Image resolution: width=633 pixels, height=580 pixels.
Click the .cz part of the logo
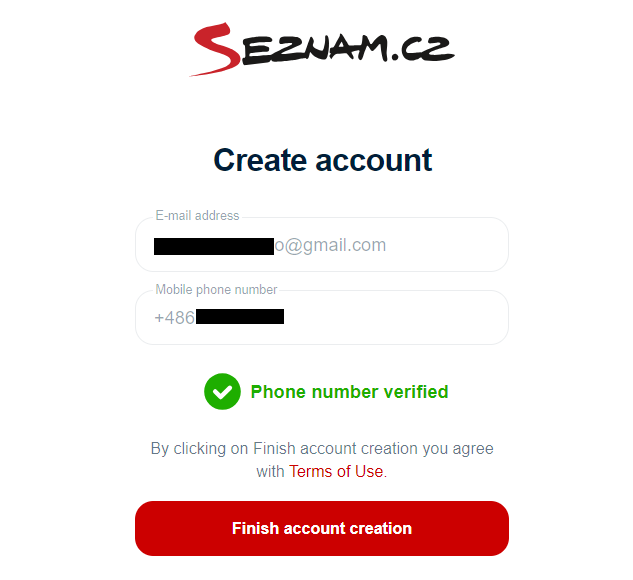tap(422, 49)
